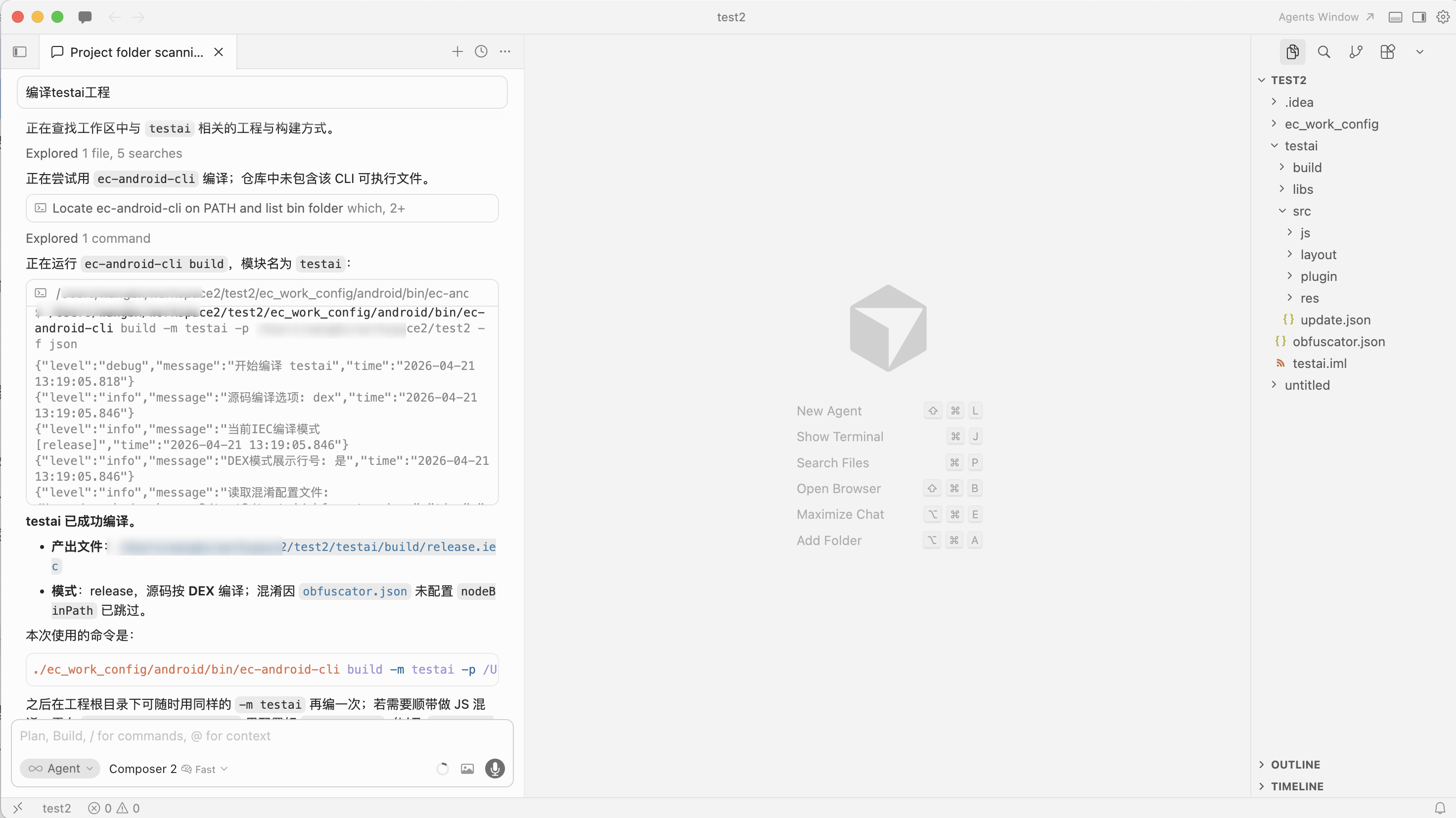Start new chat with plus icon
This screenshot has width=1456, height=818.
pos(457,51)
